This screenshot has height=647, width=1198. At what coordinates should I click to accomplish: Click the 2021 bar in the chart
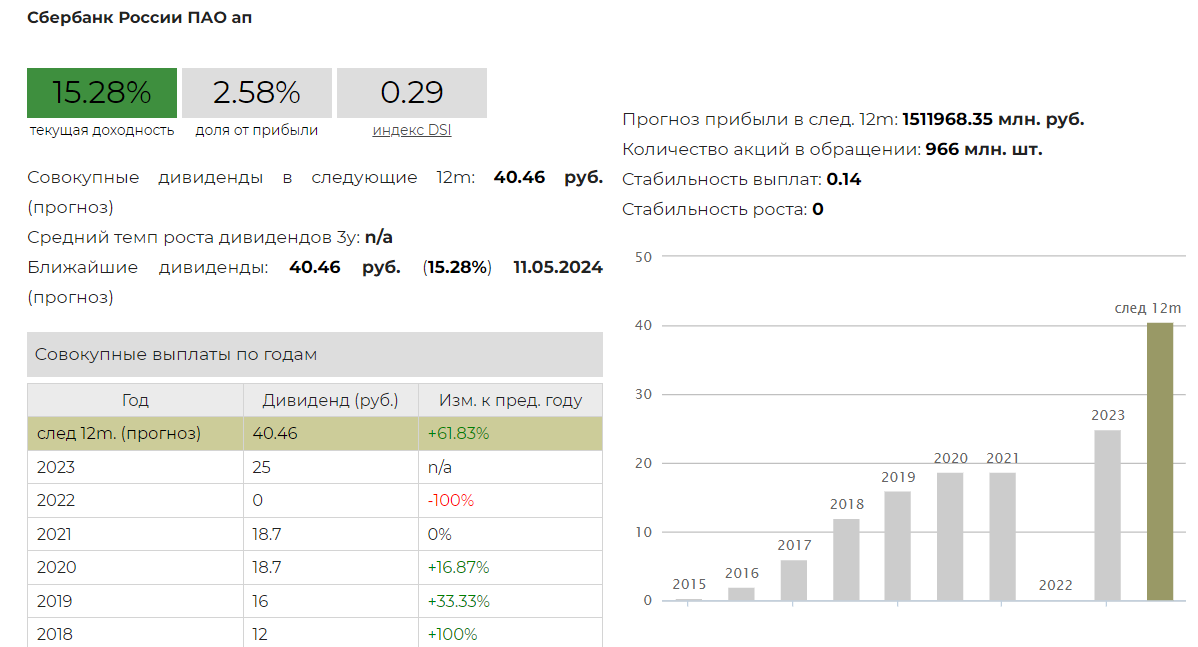(1002, 536)
